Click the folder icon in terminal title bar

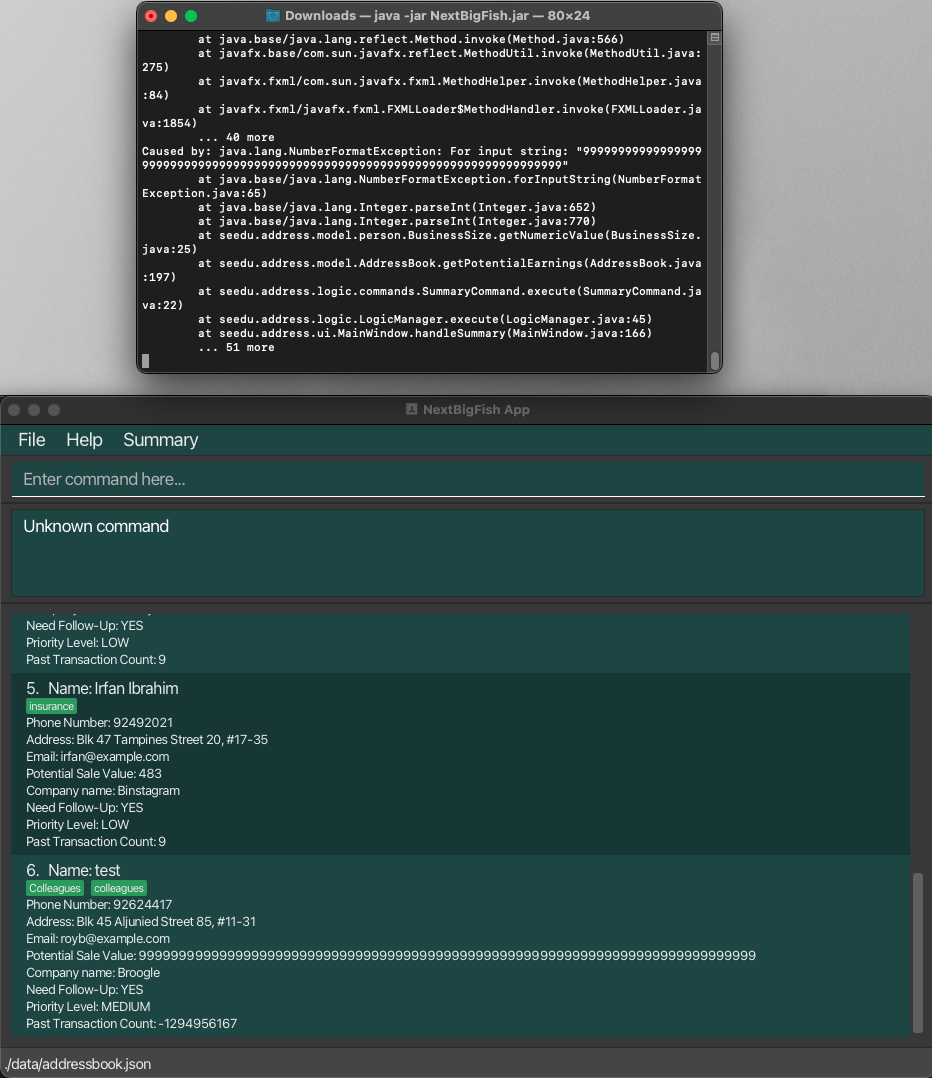[273, 15]
